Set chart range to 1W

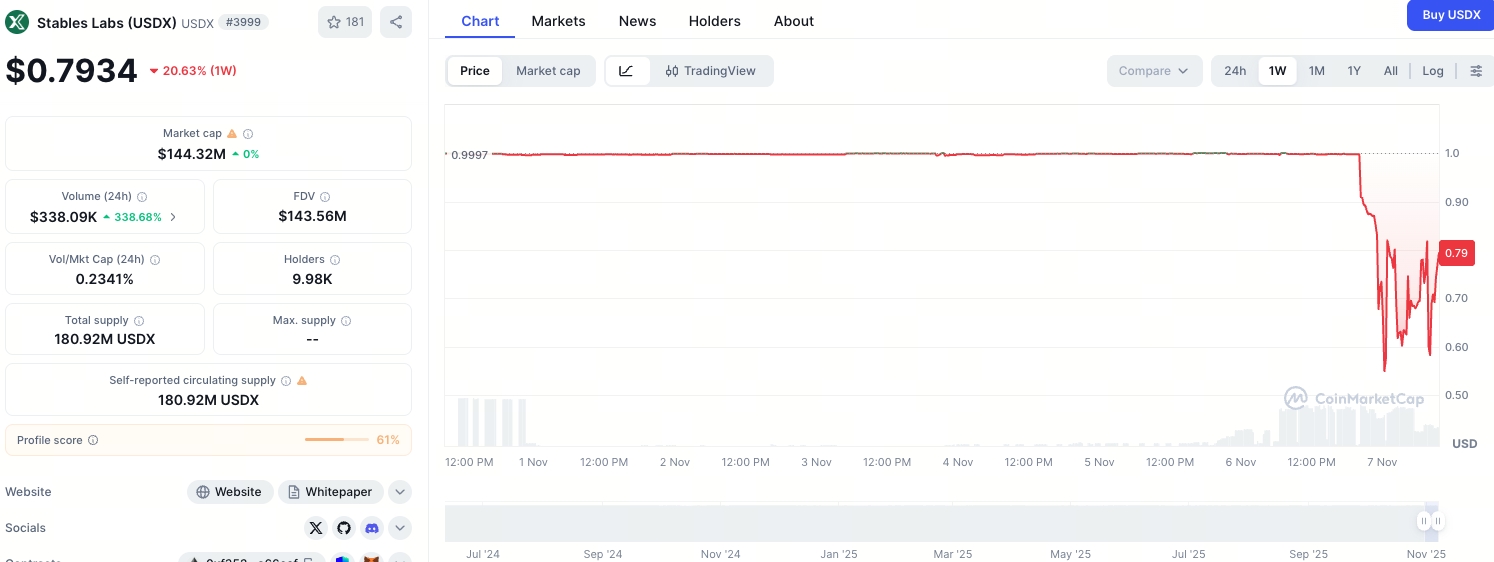coord(1277,71)
